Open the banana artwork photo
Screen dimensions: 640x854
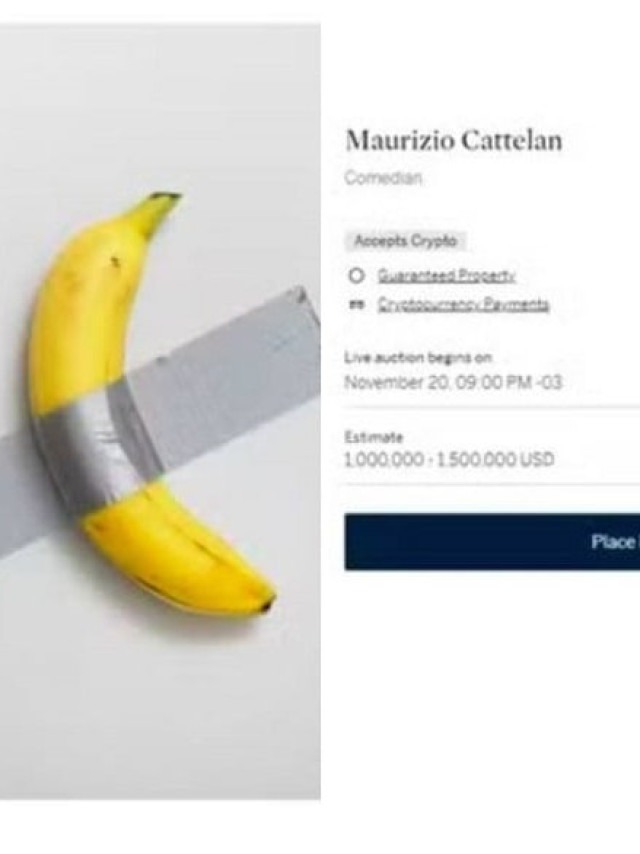[x=160, y=411]
